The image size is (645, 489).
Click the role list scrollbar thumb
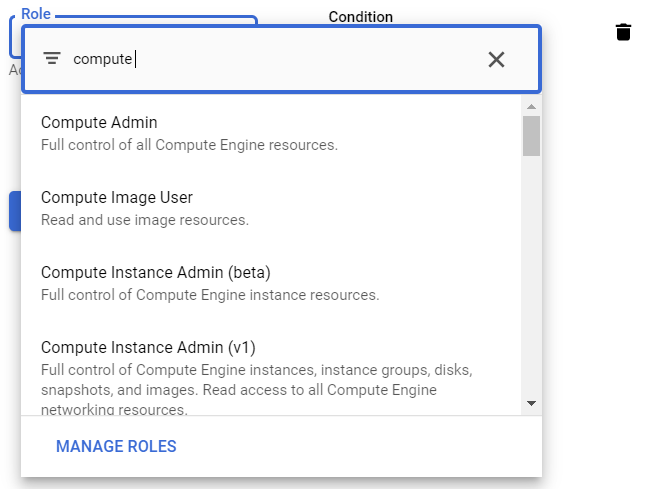(x=531, y=136)
